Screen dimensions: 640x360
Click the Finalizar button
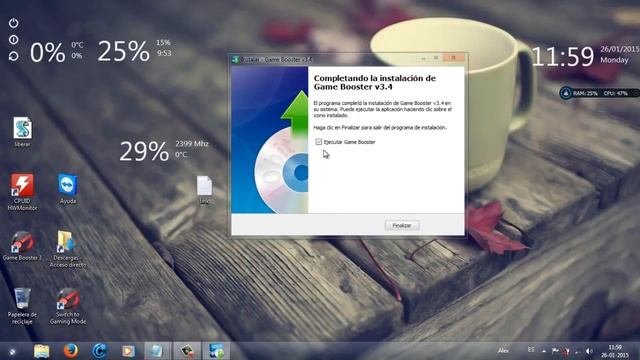point(402,225)
